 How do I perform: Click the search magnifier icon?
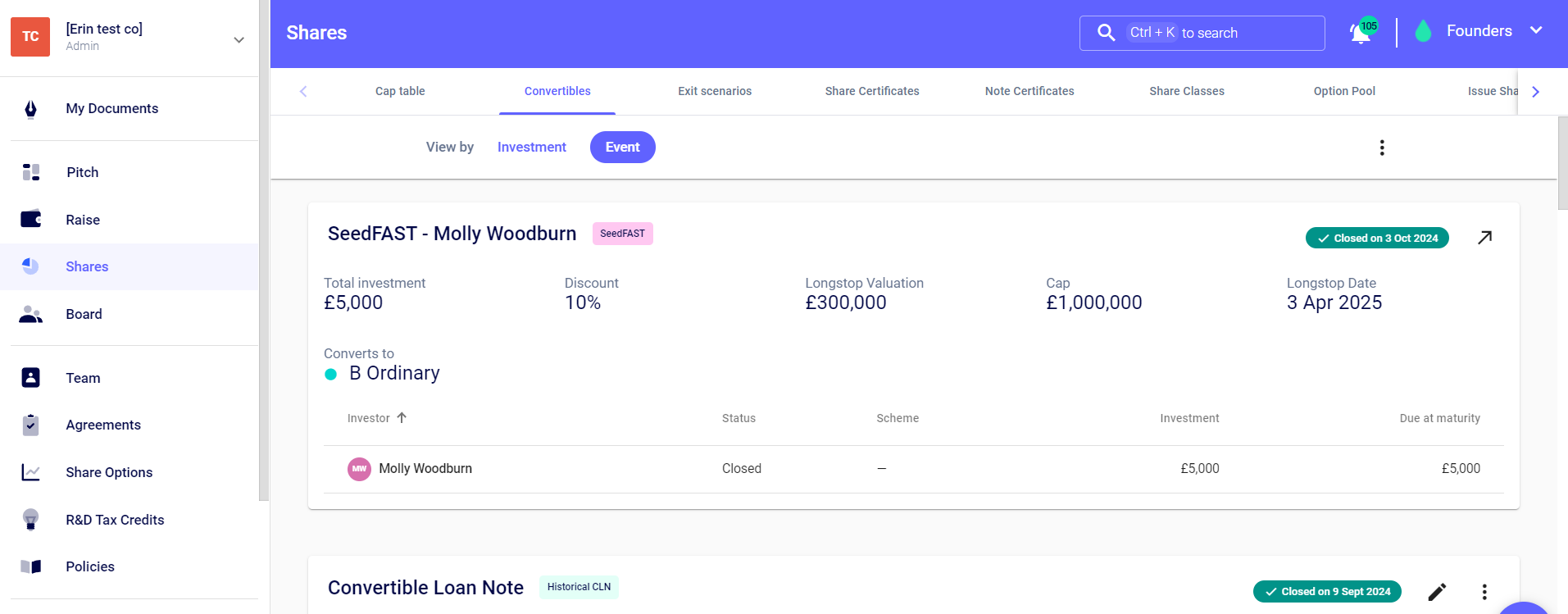point(1106,33)
